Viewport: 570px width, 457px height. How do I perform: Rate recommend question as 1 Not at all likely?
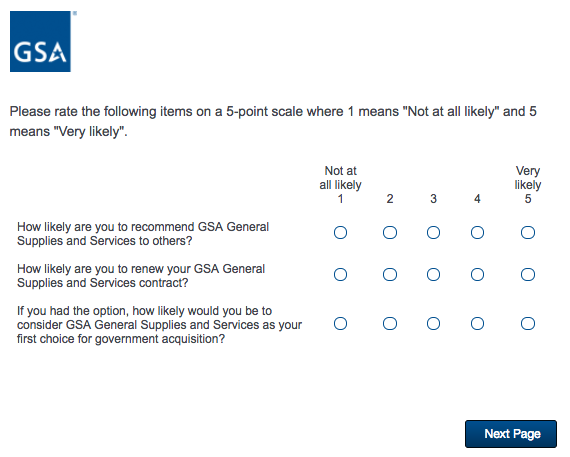click(340, 233)
